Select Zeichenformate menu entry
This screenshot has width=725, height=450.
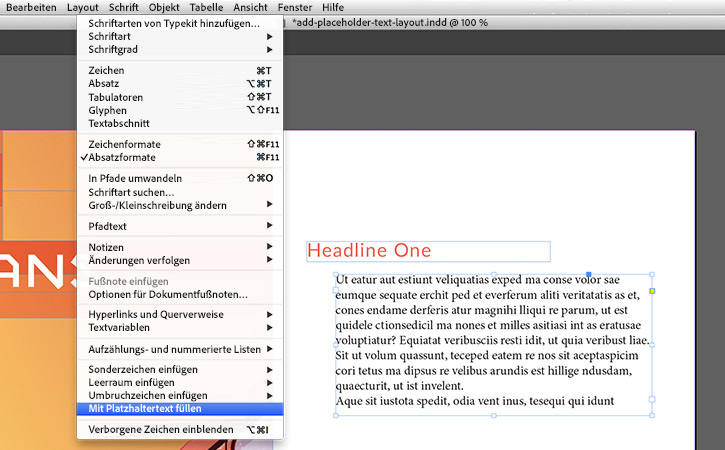point(180,144)
